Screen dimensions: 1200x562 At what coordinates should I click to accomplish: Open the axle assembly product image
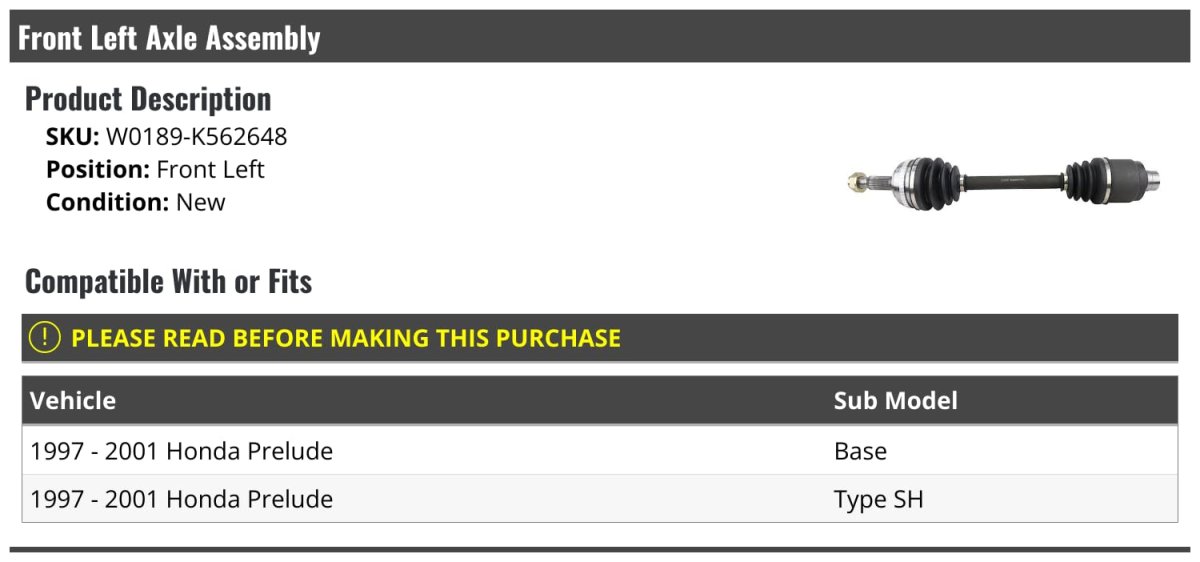coord(1003,181)
